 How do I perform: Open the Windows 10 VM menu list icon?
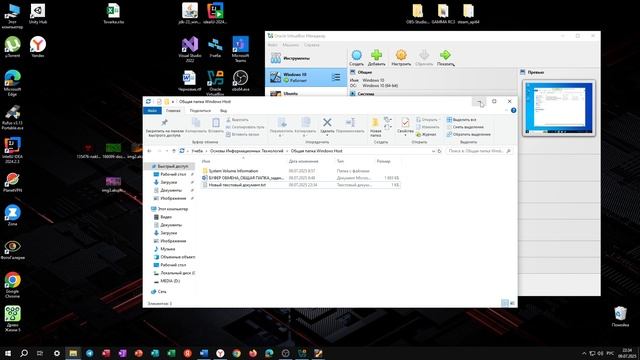pyautogui.click(x=336, y=77)
